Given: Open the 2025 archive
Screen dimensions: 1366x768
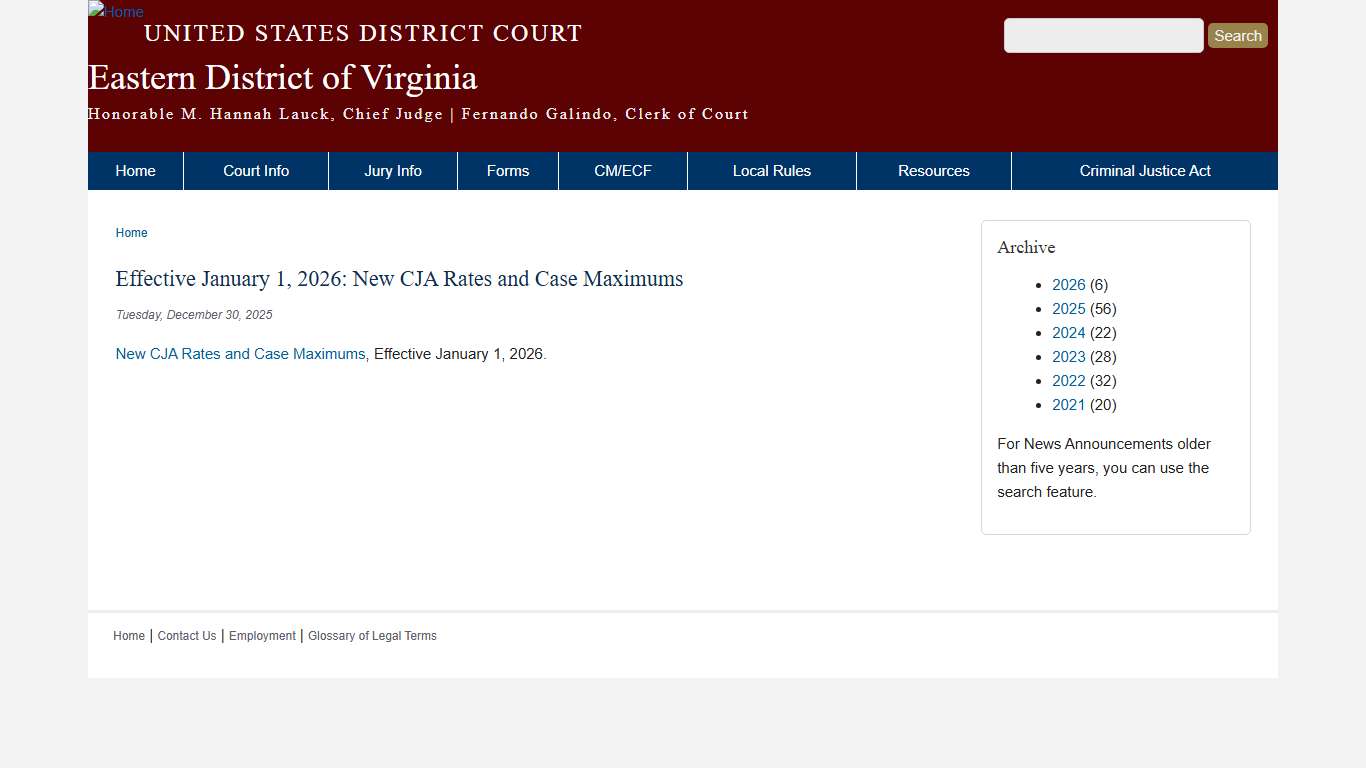Looking at the screenshot, I should [1068, 308].
